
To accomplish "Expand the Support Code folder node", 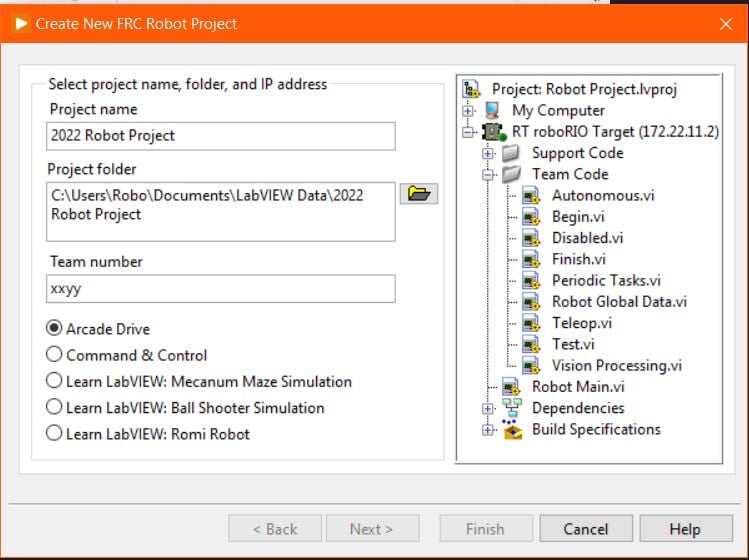I will [x=487, y=153].
